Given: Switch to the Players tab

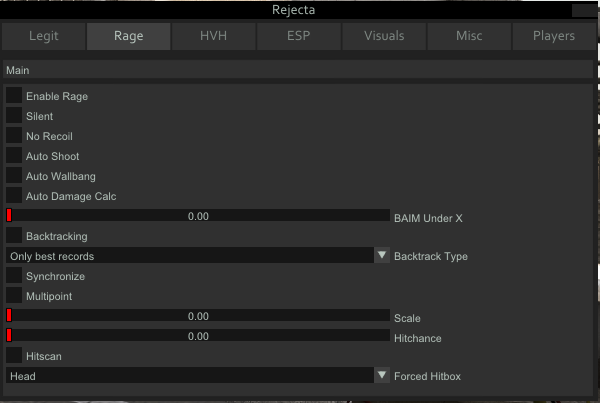Looking at the screenshot, I should tap(554, 36).
